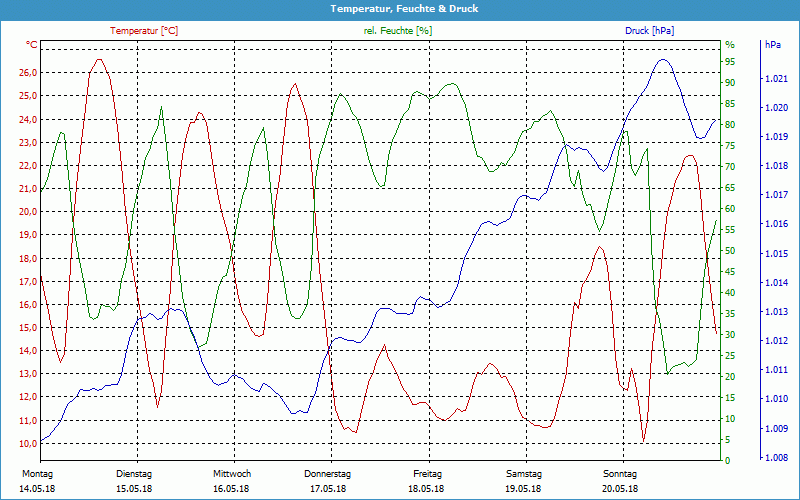The height and width of the screenshot is (500, 800).
Task: Click the '20.05.18' date label
Action: pos(620,489)
